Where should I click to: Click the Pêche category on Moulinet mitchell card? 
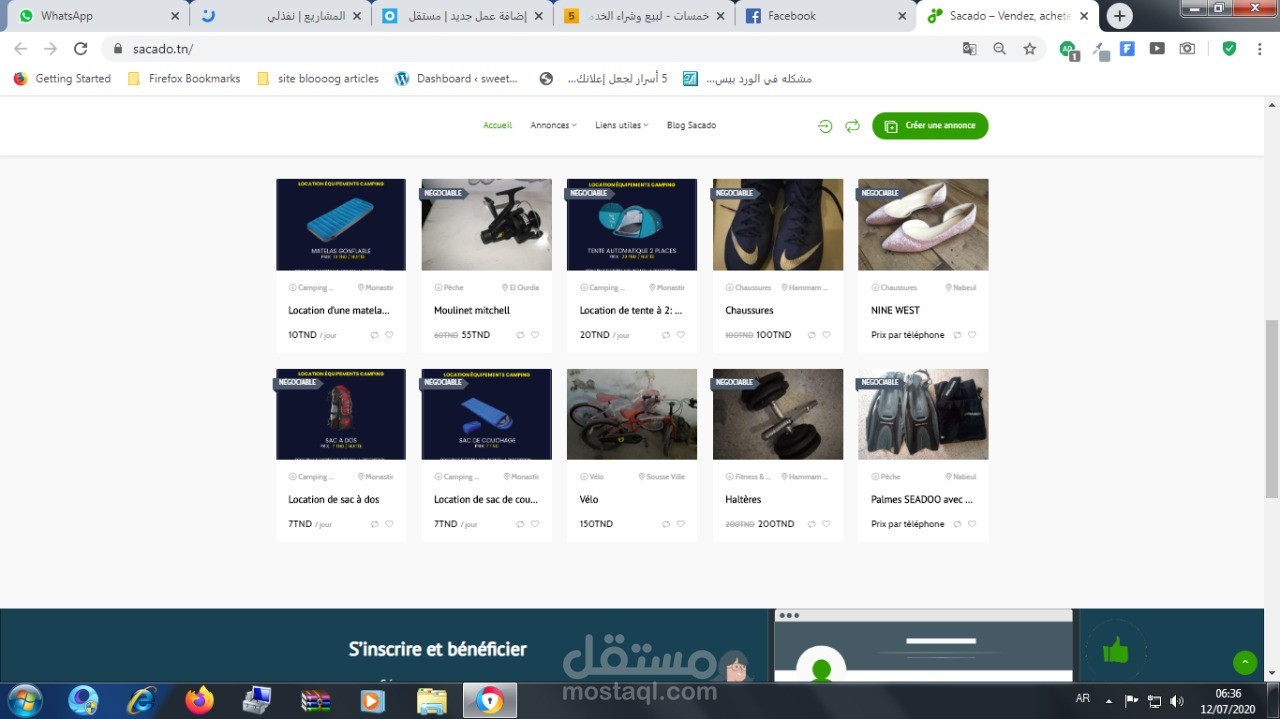449,287
